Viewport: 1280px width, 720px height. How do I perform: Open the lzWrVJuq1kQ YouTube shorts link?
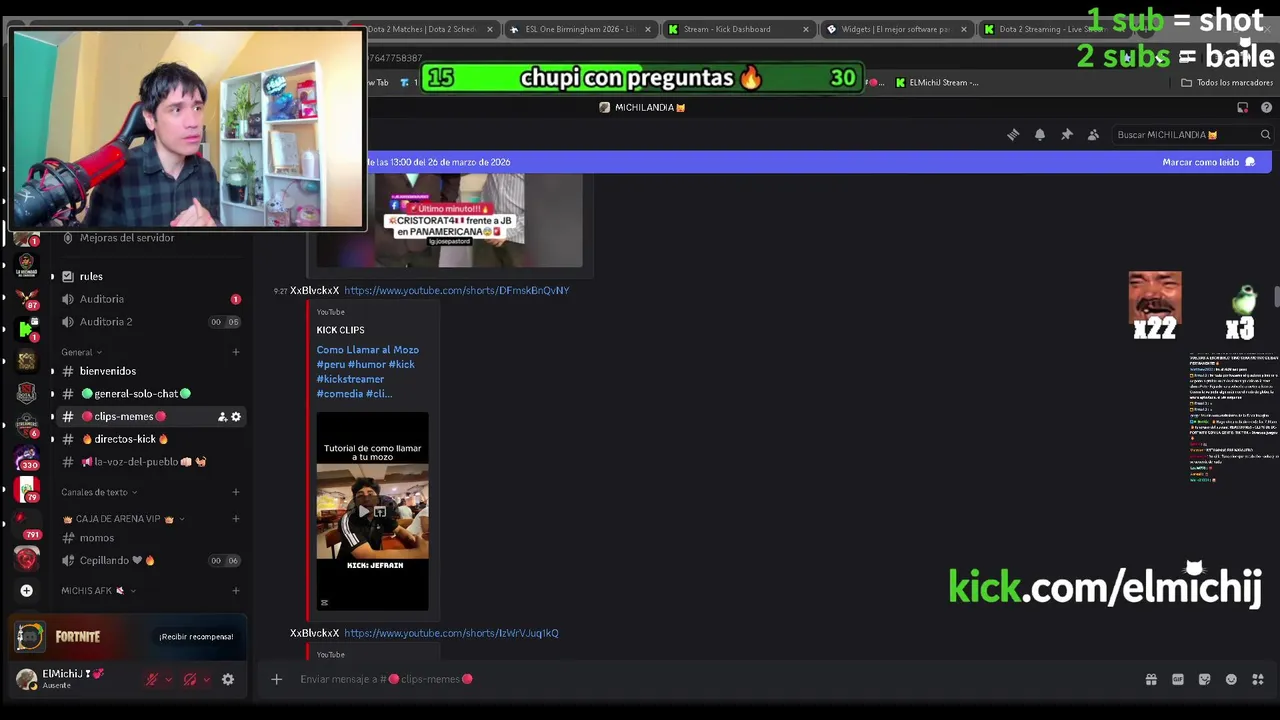[x=451, y=633]
